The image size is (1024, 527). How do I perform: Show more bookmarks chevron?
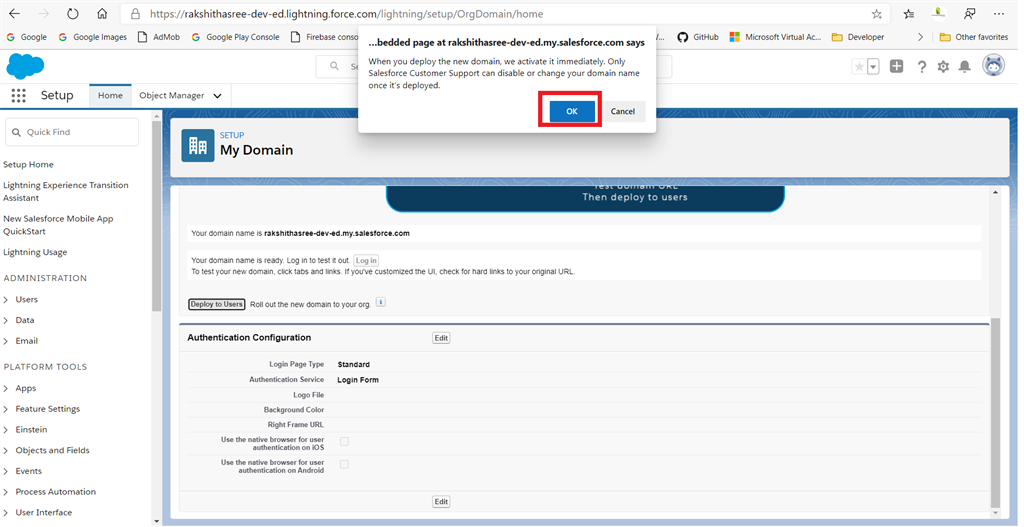[x=920, y=37]
